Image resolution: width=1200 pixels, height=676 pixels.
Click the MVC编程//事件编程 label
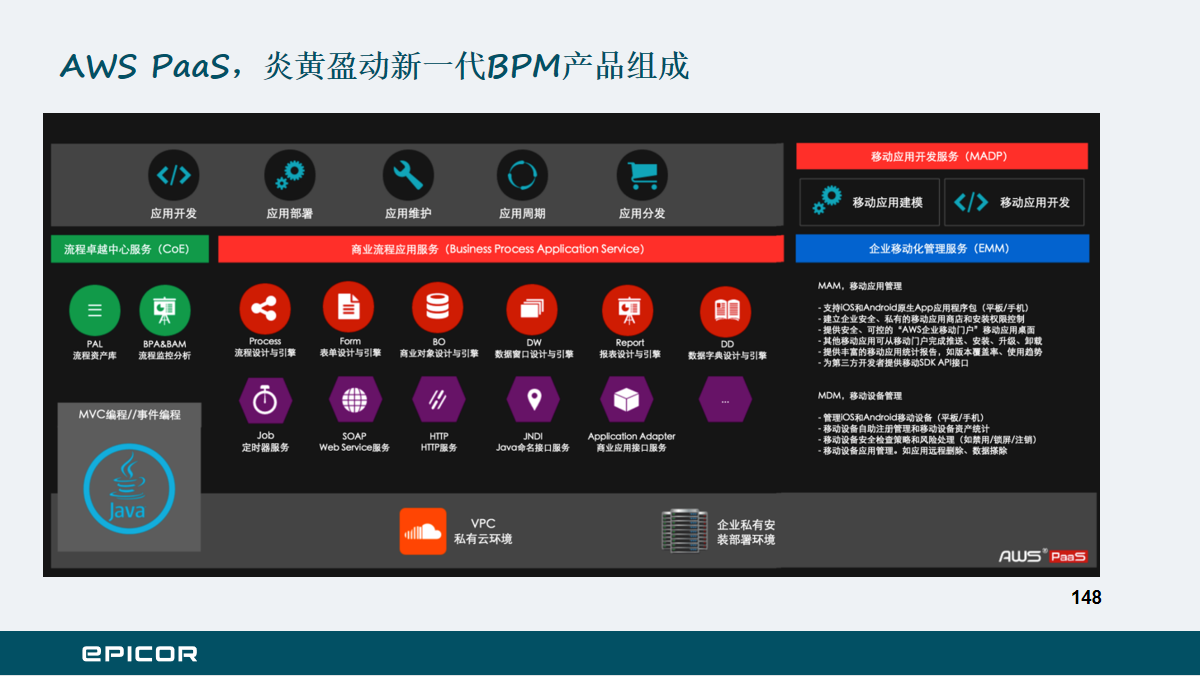129,414
